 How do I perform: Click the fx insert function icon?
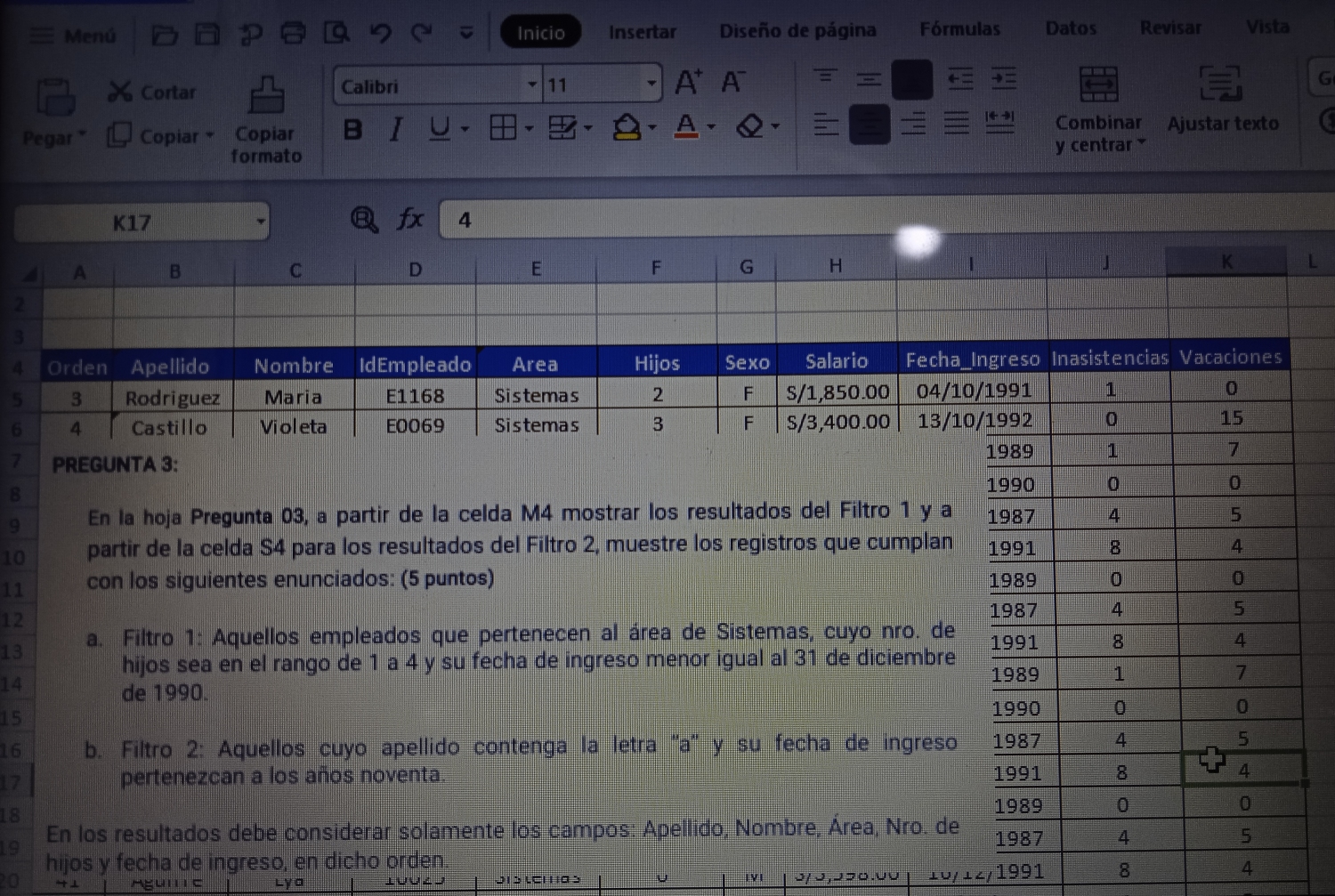tap(410, 218)
